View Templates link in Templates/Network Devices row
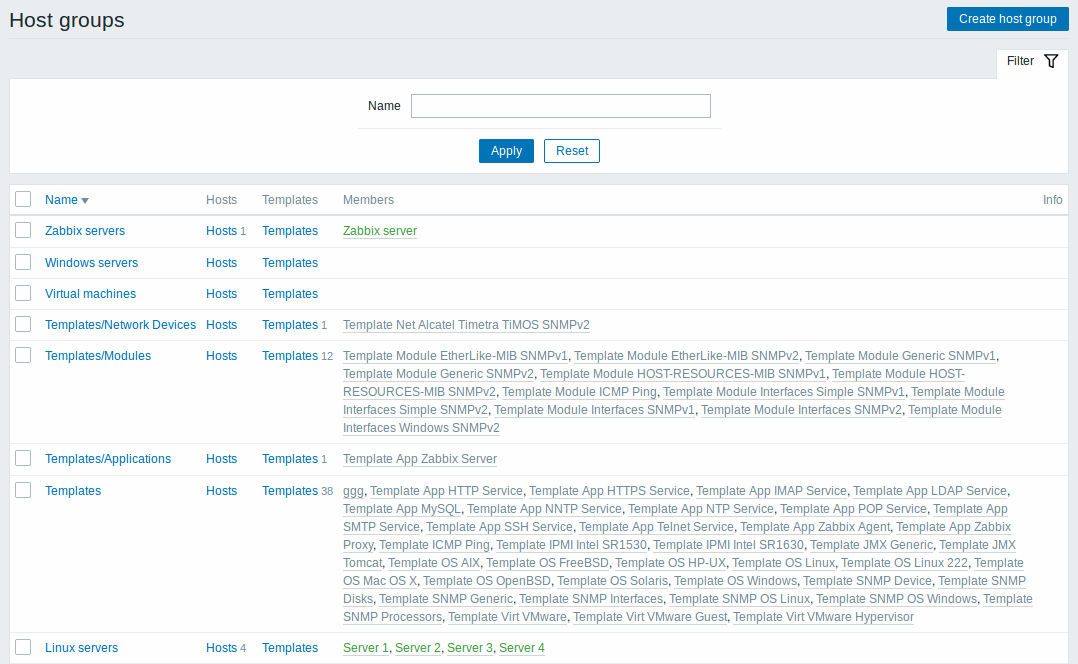This screenshot has width=1078, height=664. click(290, 324)
